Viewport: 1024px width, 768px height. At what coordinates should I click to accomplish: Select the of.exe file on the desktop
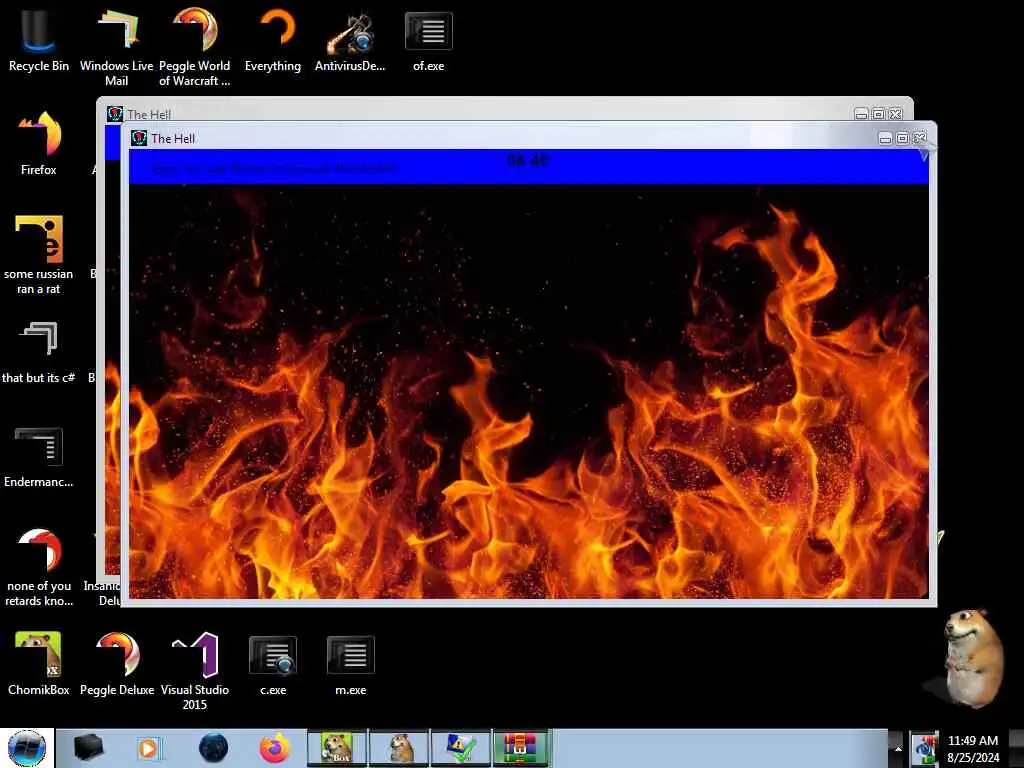point(428,39)
